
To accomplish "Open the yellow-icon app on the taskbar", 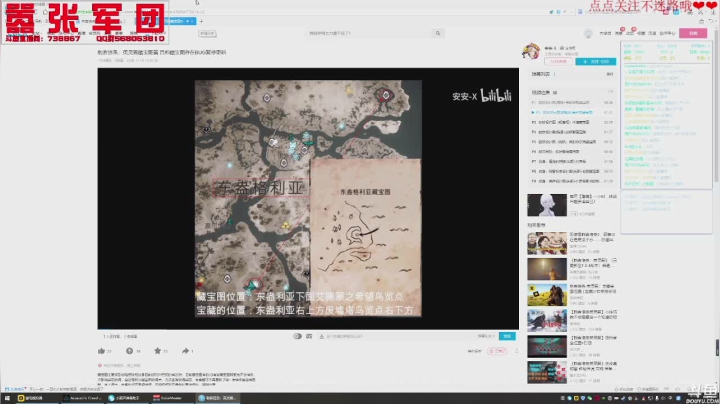I will pos(37,398).
